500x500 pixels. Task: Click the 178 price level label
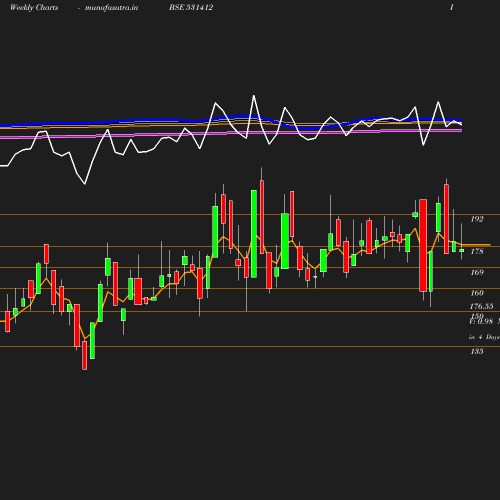tap(477, 251)
